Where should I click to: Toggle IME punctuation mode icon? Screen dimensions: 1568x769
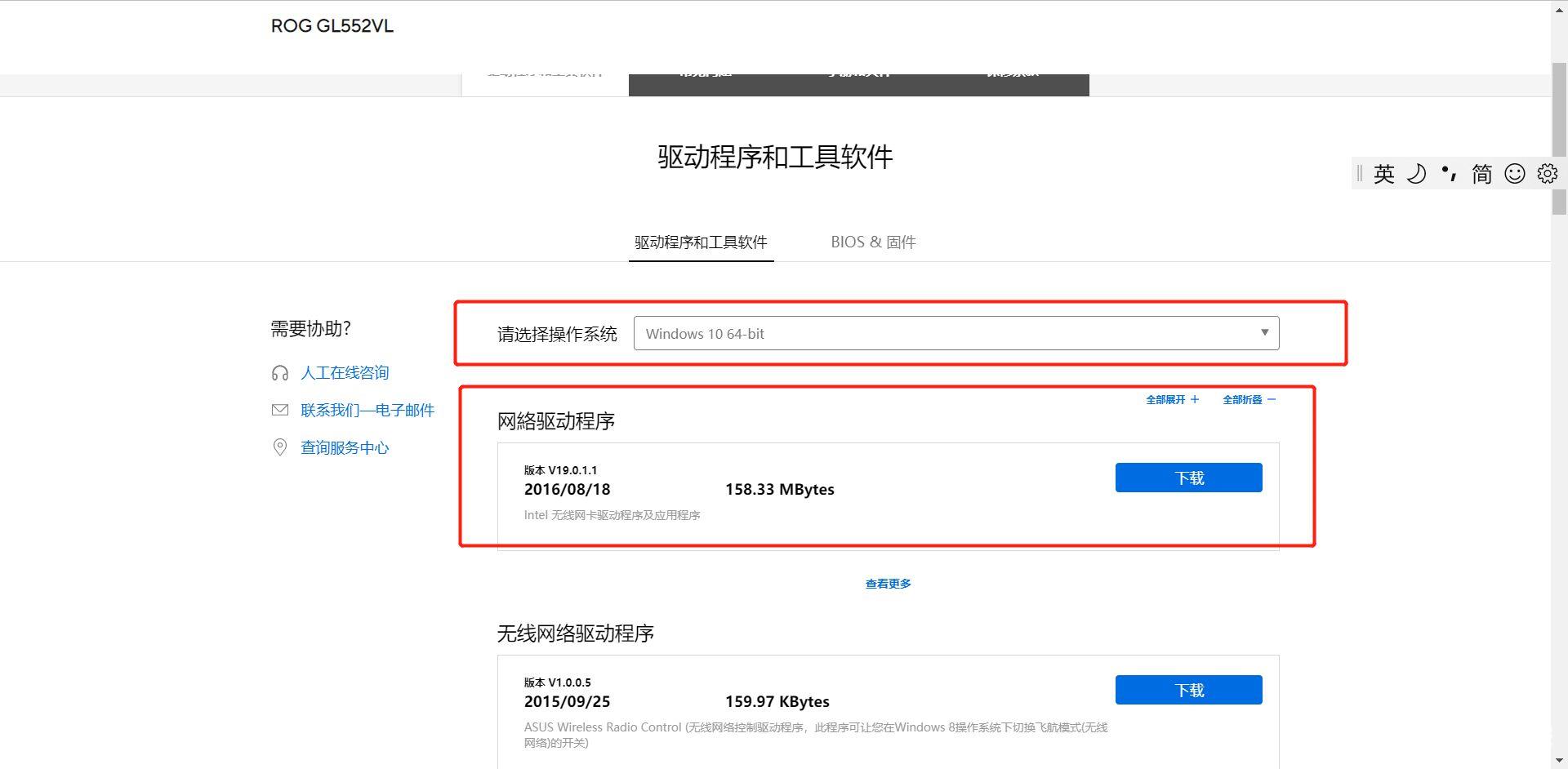click(1449, 173)
